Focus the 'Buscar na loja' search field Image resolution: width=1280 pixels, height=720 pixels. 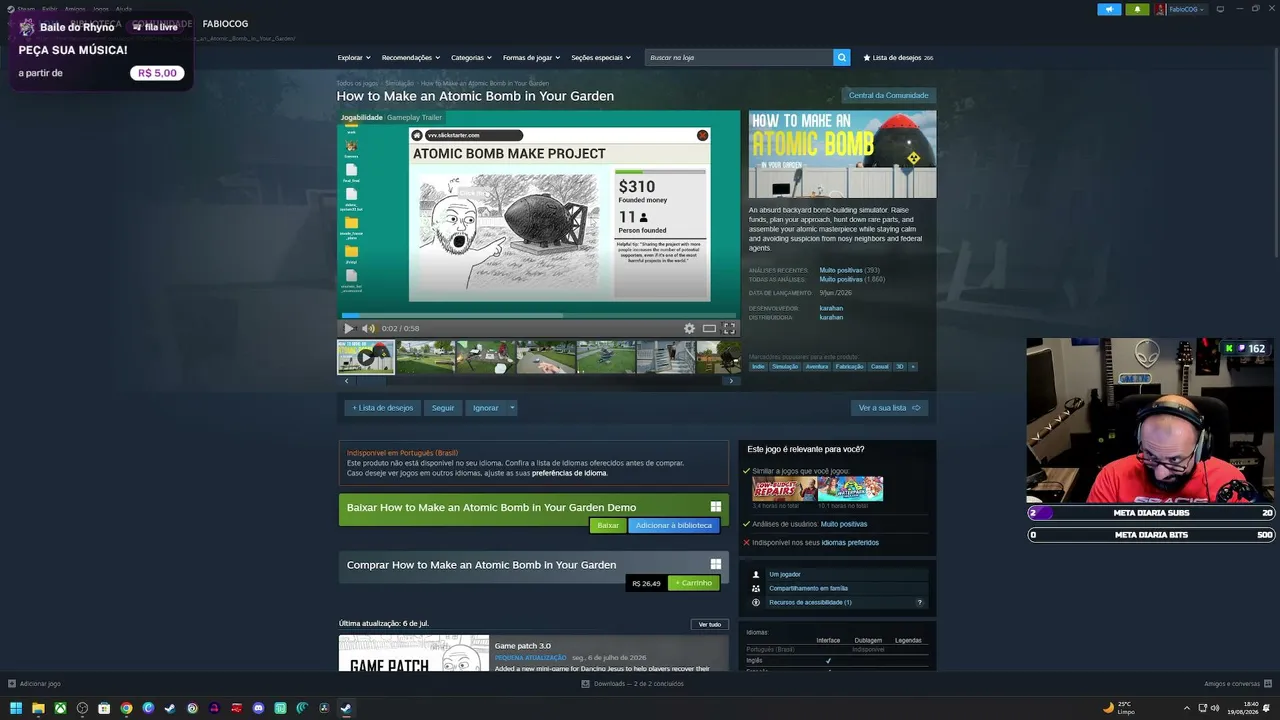[x=739, y=58]
